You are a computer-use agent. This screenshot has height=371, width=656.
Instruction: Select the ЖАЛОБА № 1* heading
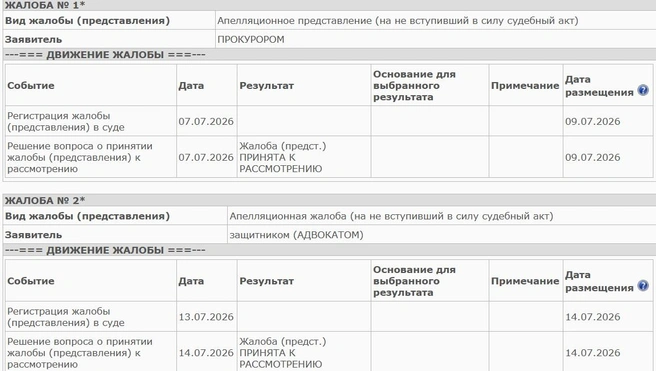(45, 5)
